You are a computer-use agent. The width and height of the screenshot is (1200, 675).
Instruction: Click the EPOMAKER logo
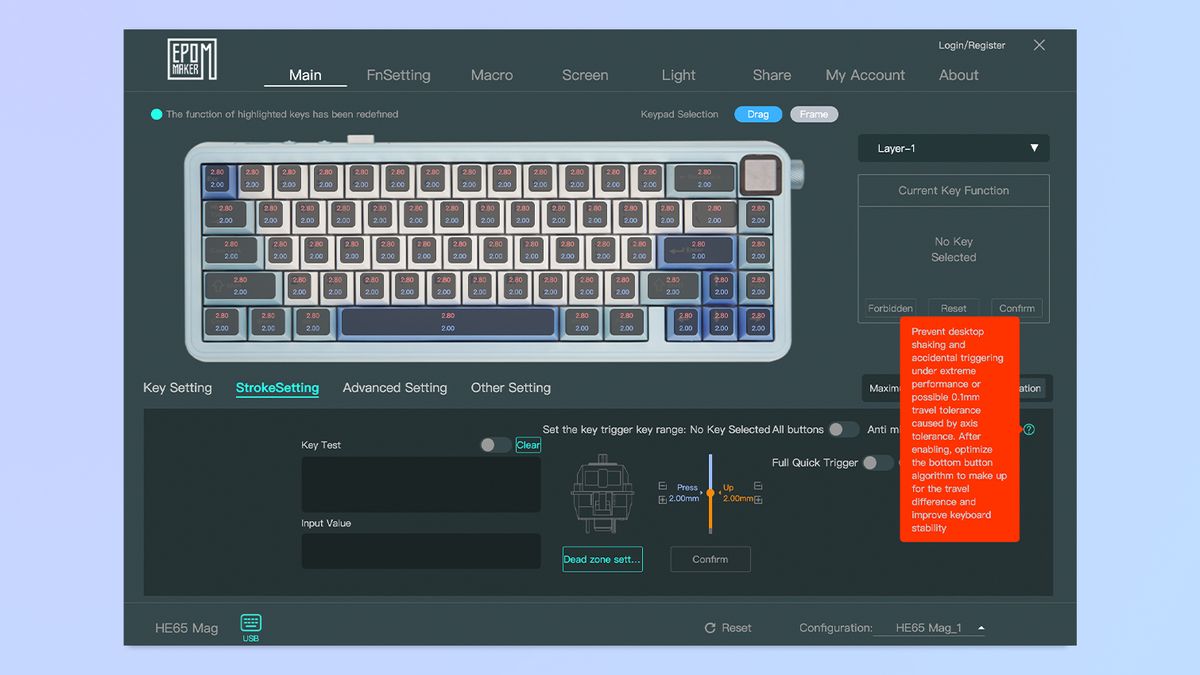[190, 60]
